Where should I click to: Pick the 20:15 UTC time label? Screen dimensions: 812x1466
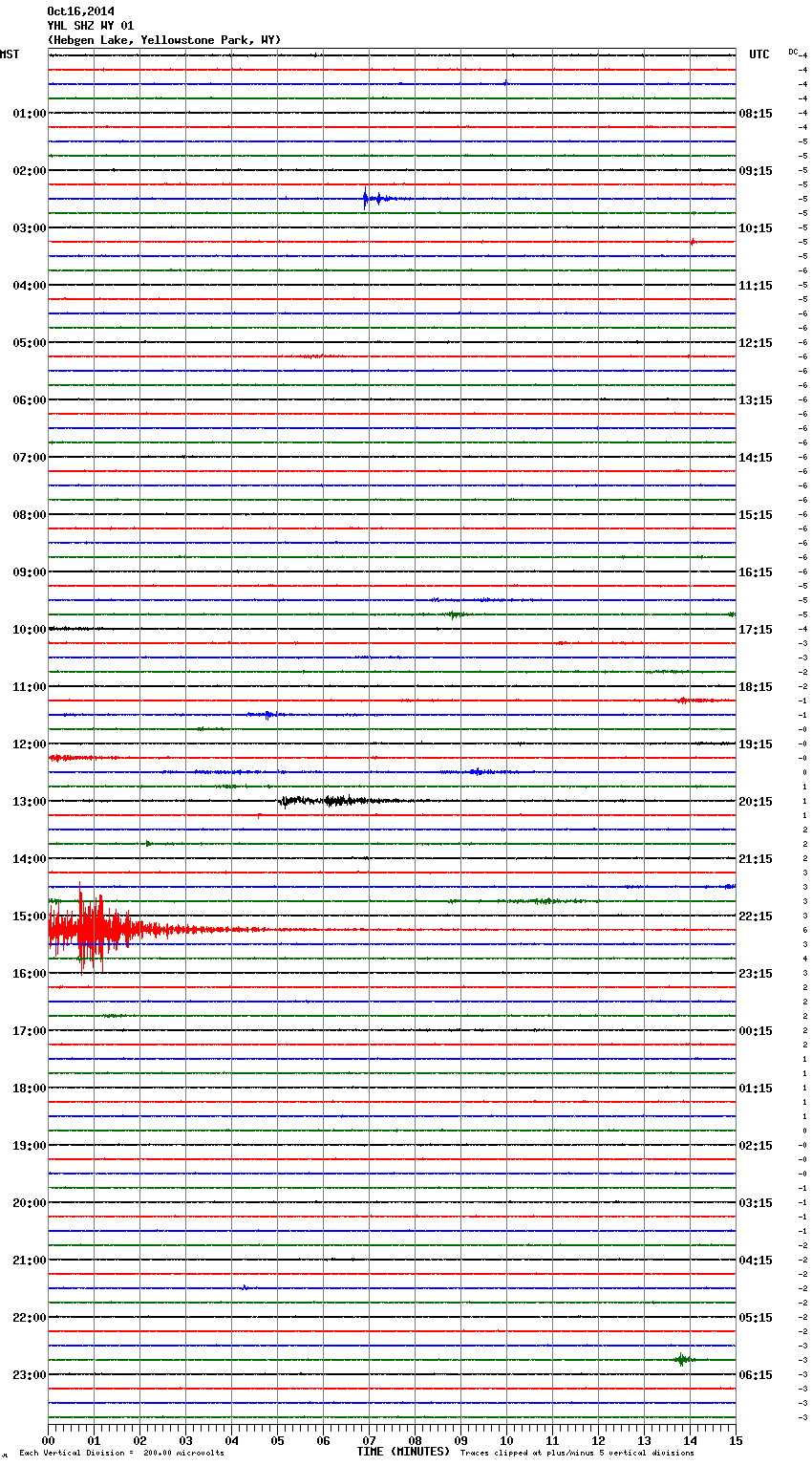(756, 802)
